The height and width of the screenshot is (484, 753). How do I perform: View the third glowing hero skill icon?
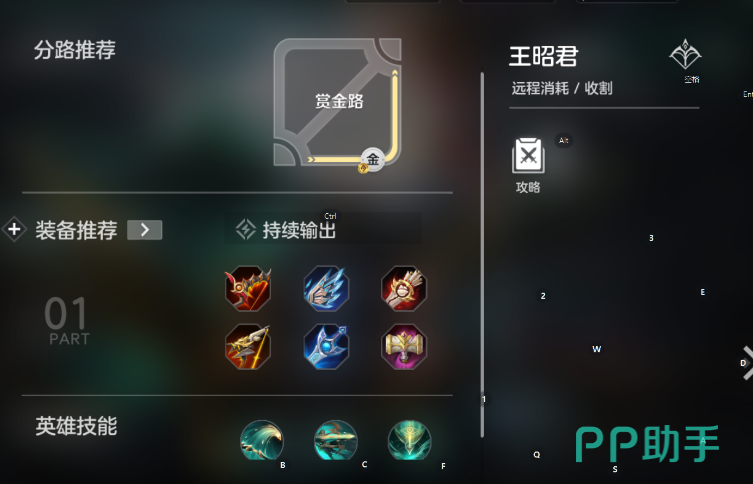410,440
